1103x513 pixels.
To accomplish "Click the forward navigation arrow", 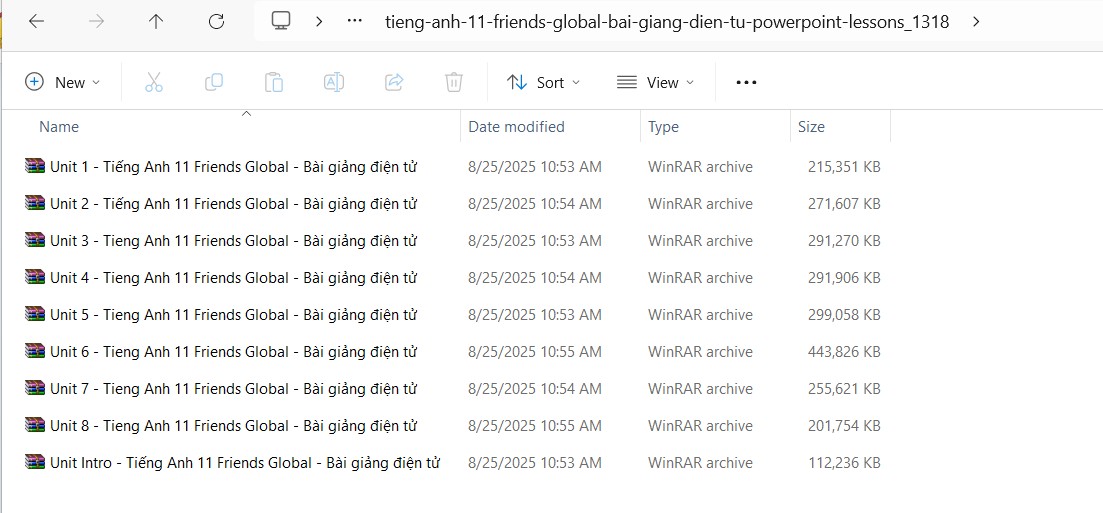I will click(x=96, y=22).
